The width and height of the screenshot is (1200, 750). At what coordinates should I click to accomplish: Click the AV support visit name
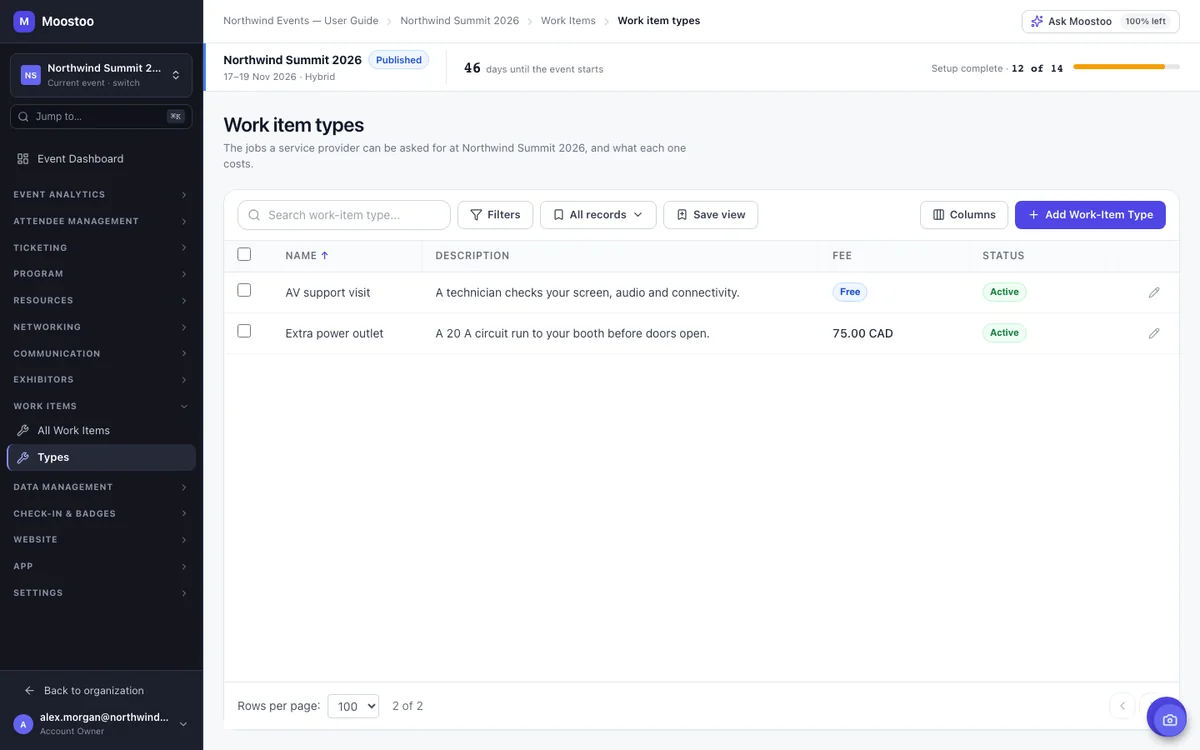pyautogui.click(x=328, y=293)
